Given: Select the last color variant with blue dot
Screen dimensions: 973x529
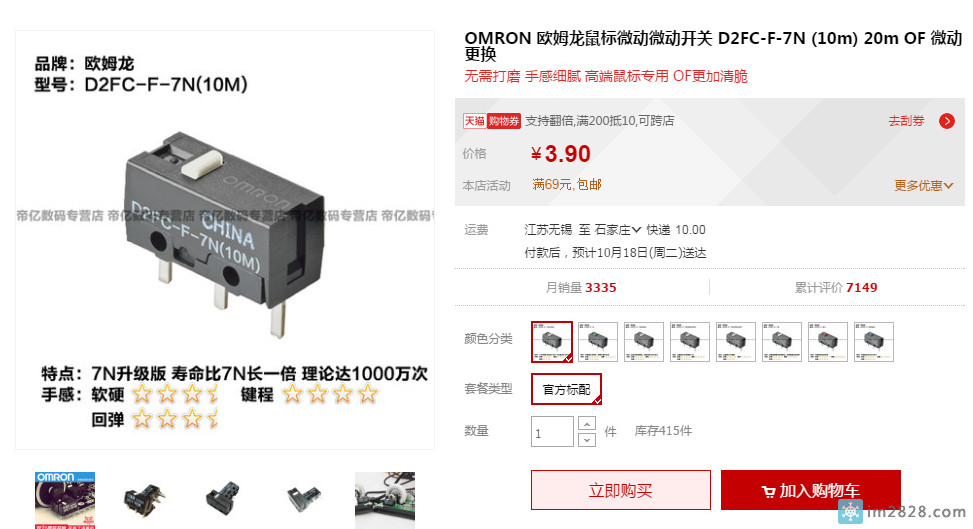Looking at the screenshot, I should [874, 341].
